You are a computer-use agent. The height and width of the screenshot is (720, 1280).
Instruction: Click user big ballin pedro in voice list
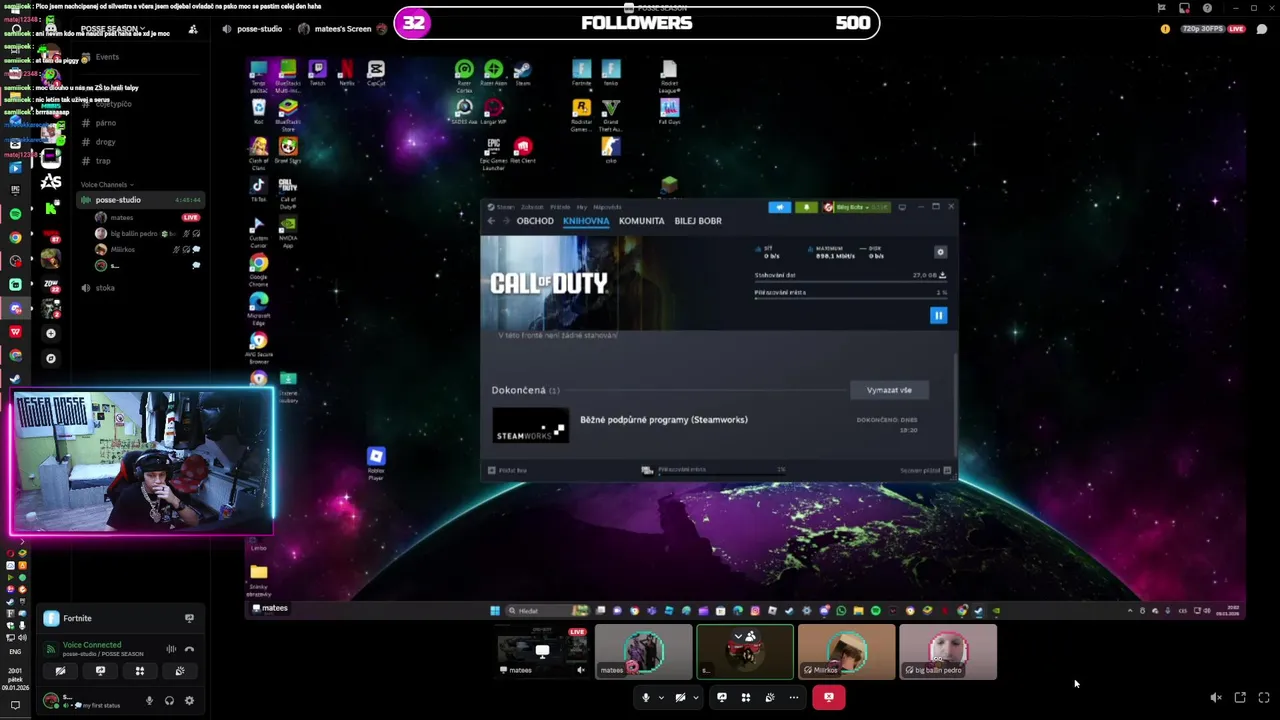click(134, 233)
